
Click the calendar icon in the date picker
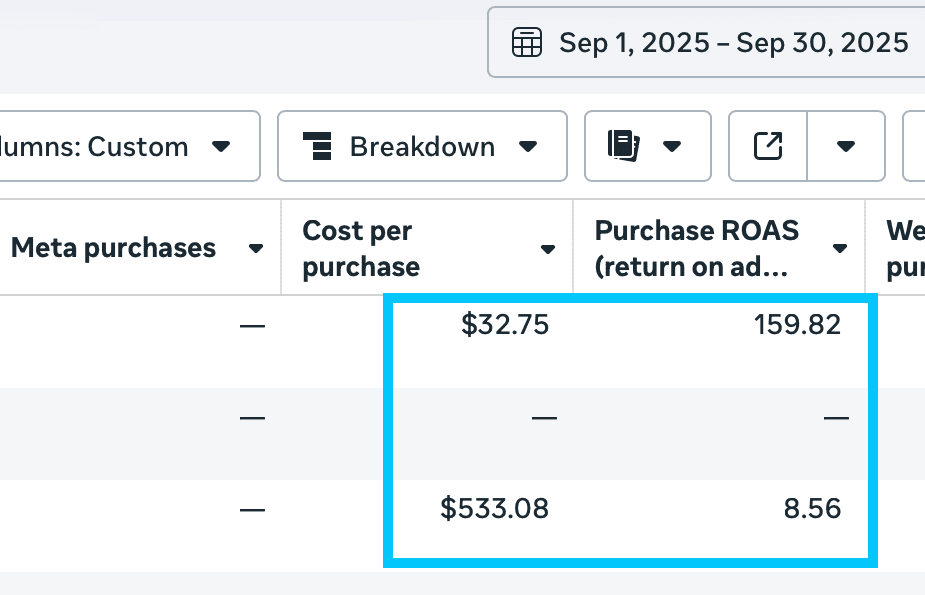pos(527,43)
